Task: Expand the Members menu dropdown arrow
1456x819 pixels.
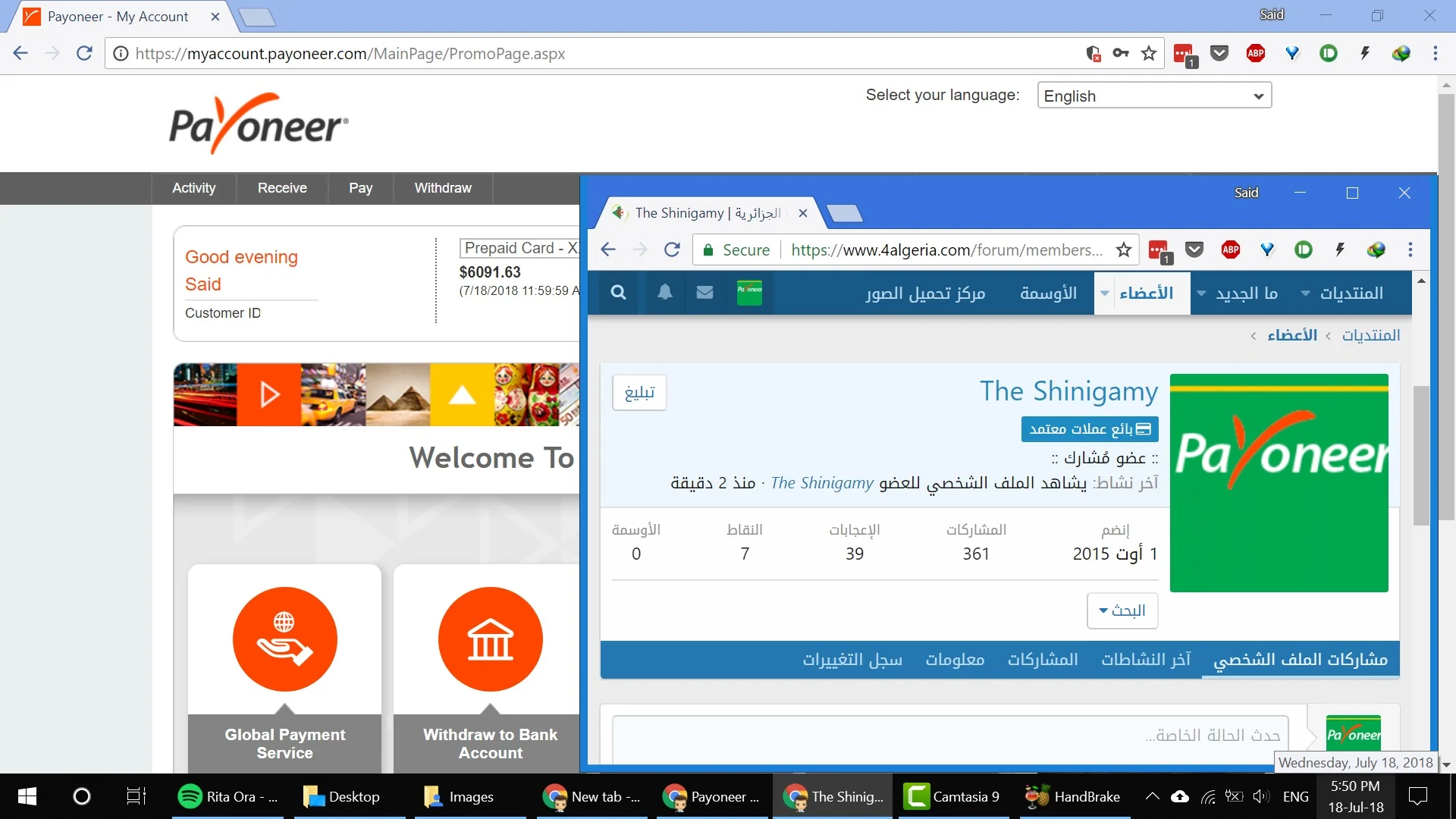Action: tap(1105, 293)
